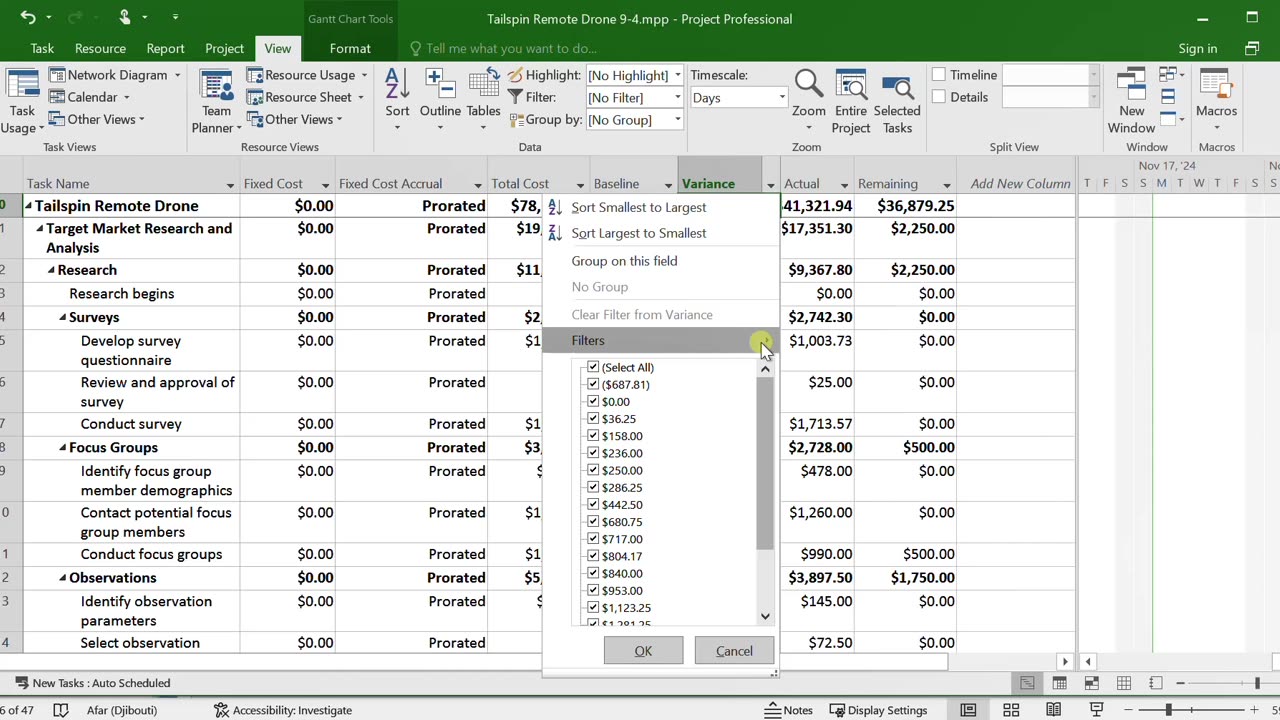Viewport: 1280px width, 720px height.
Task: Click Sign in
Action: tap(1197, 48)
